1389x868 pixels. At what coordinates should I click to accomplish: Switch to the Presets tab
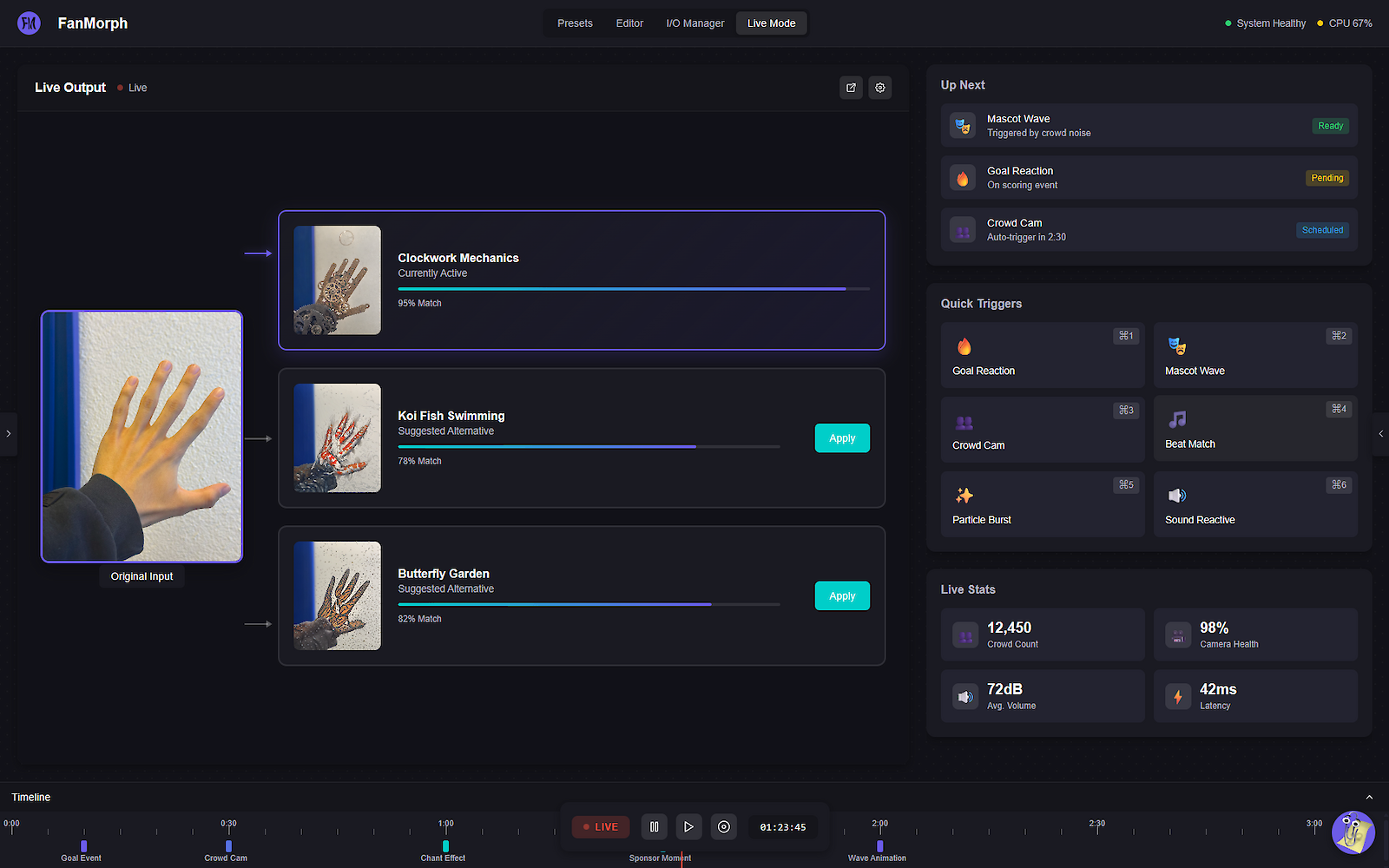[x=575, y=23]
